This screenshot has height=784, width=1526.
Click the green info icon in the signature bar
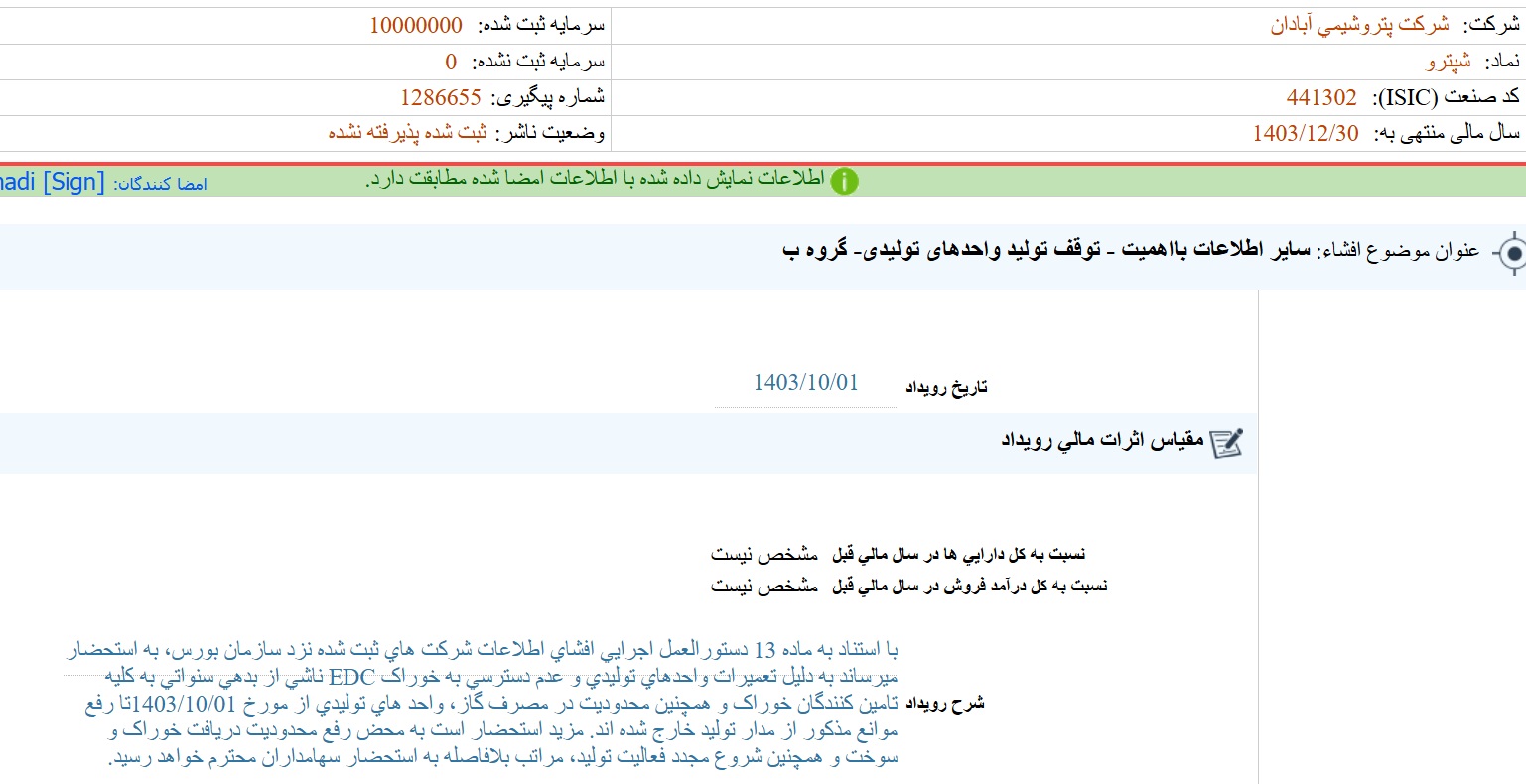[x=844, y=181]
